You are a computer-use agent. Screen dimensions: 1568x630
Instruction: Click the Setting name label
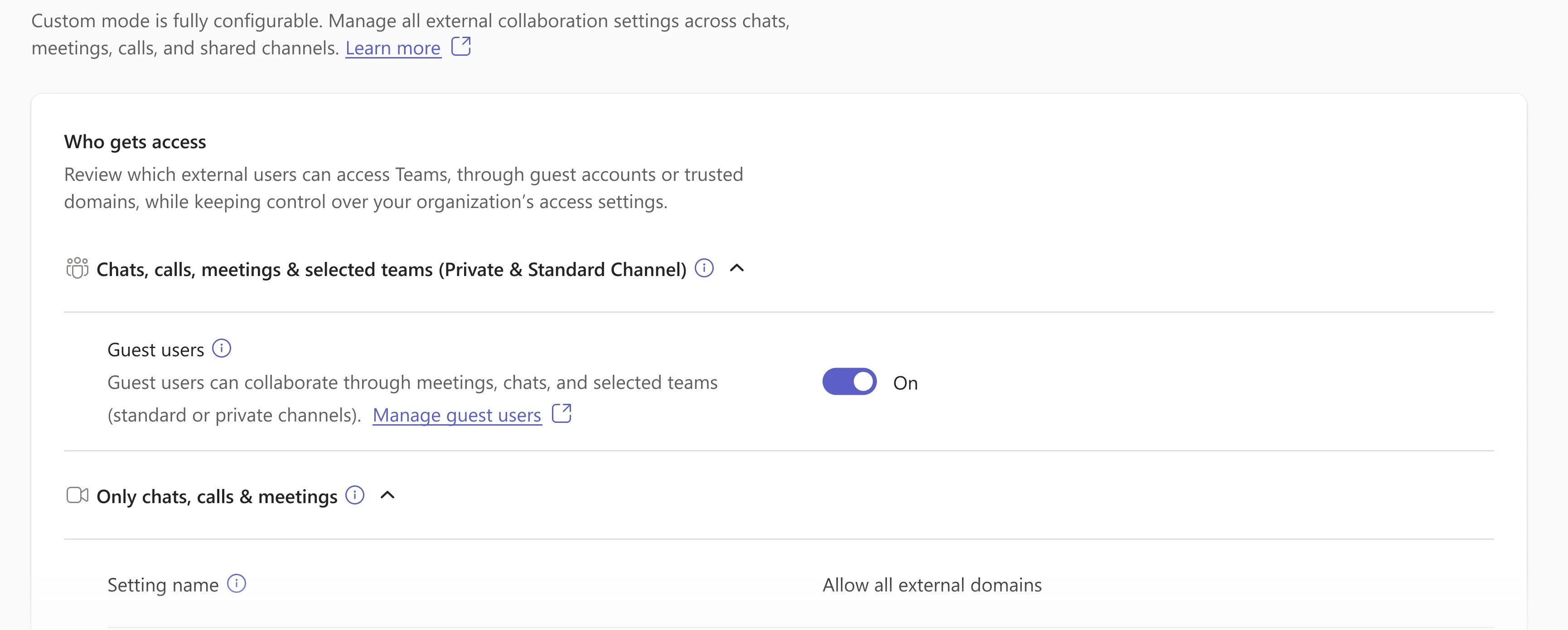point(163,585)
